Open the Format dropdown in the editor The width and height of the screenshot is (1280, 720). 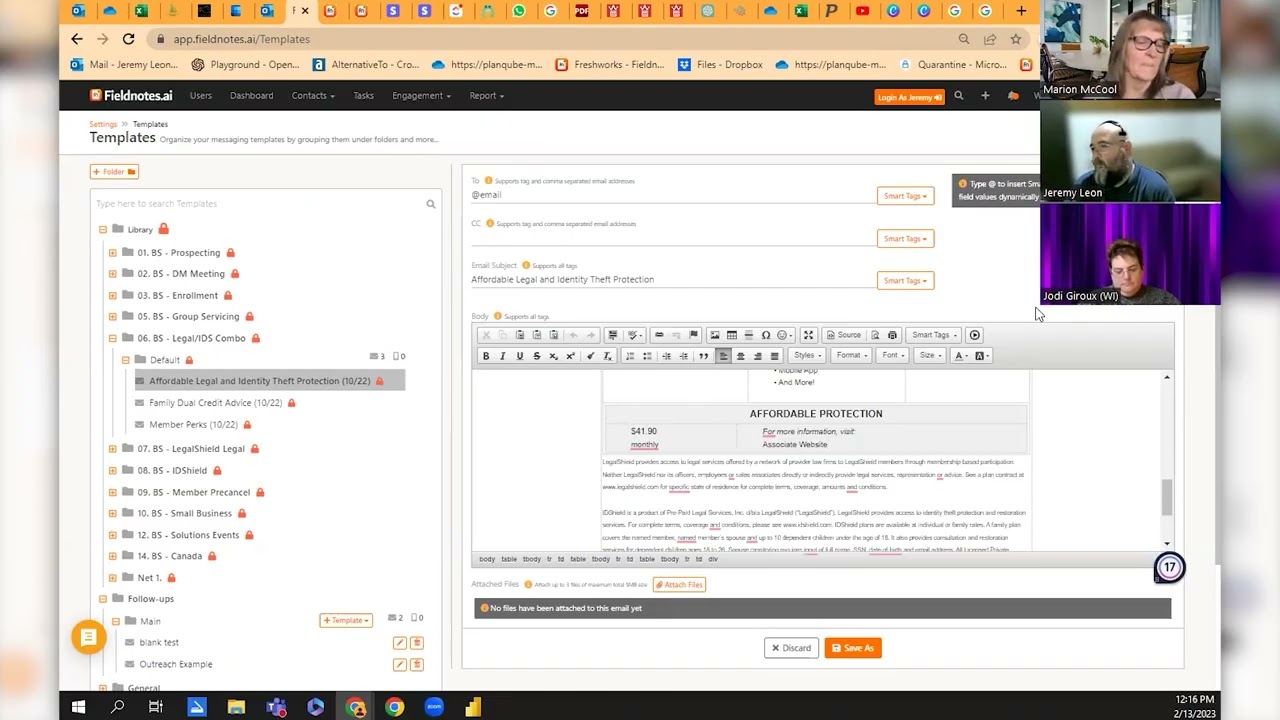coord(850,356)
